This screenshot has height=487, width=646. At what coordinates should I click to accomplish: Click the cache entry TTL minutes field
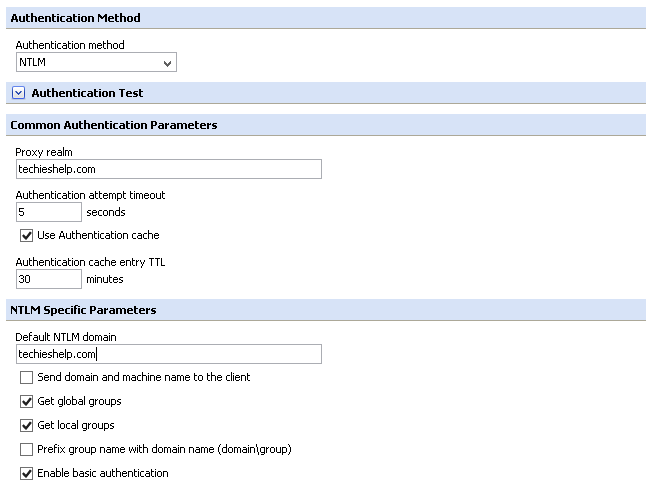coord(49,279)
